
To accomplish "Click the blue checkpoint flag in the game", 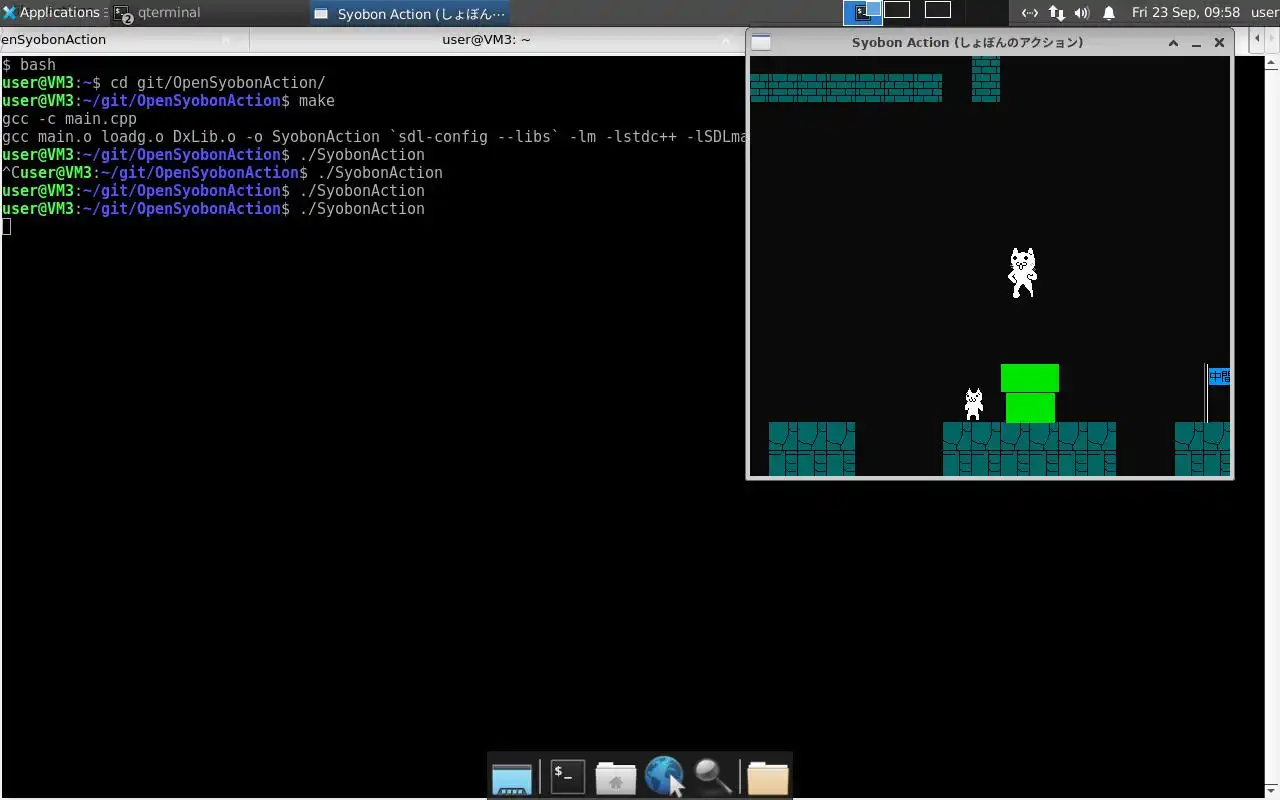I will pos(1218,377).
